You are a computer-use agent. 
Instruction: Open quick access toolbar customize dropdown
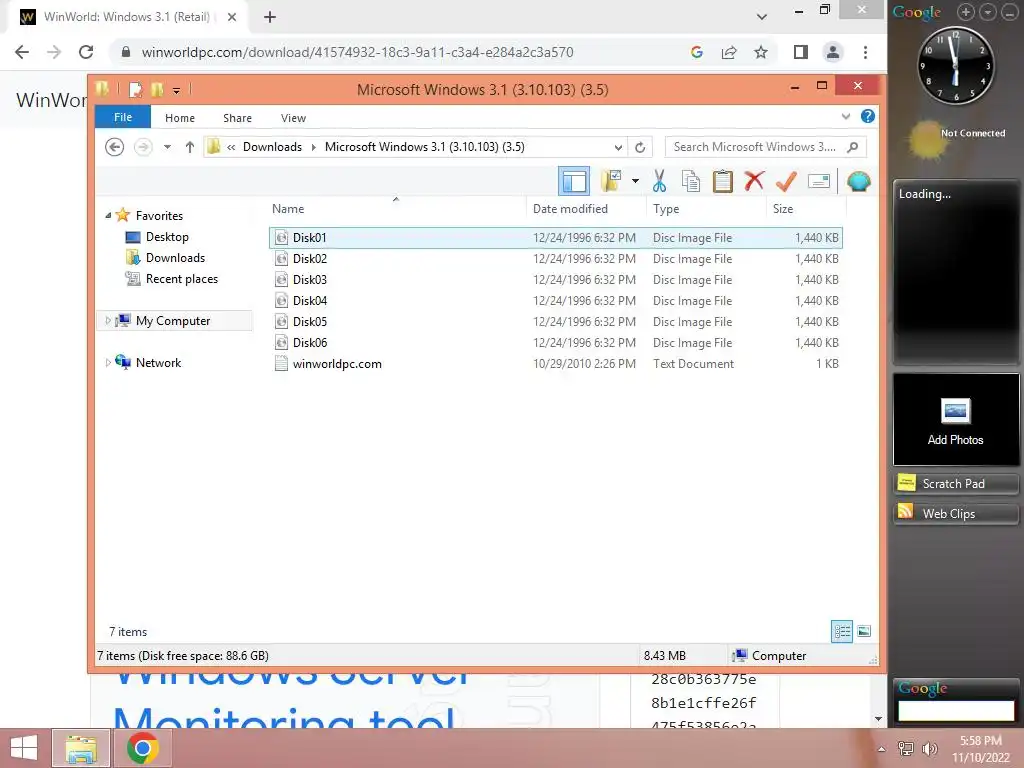pos(176,90)
